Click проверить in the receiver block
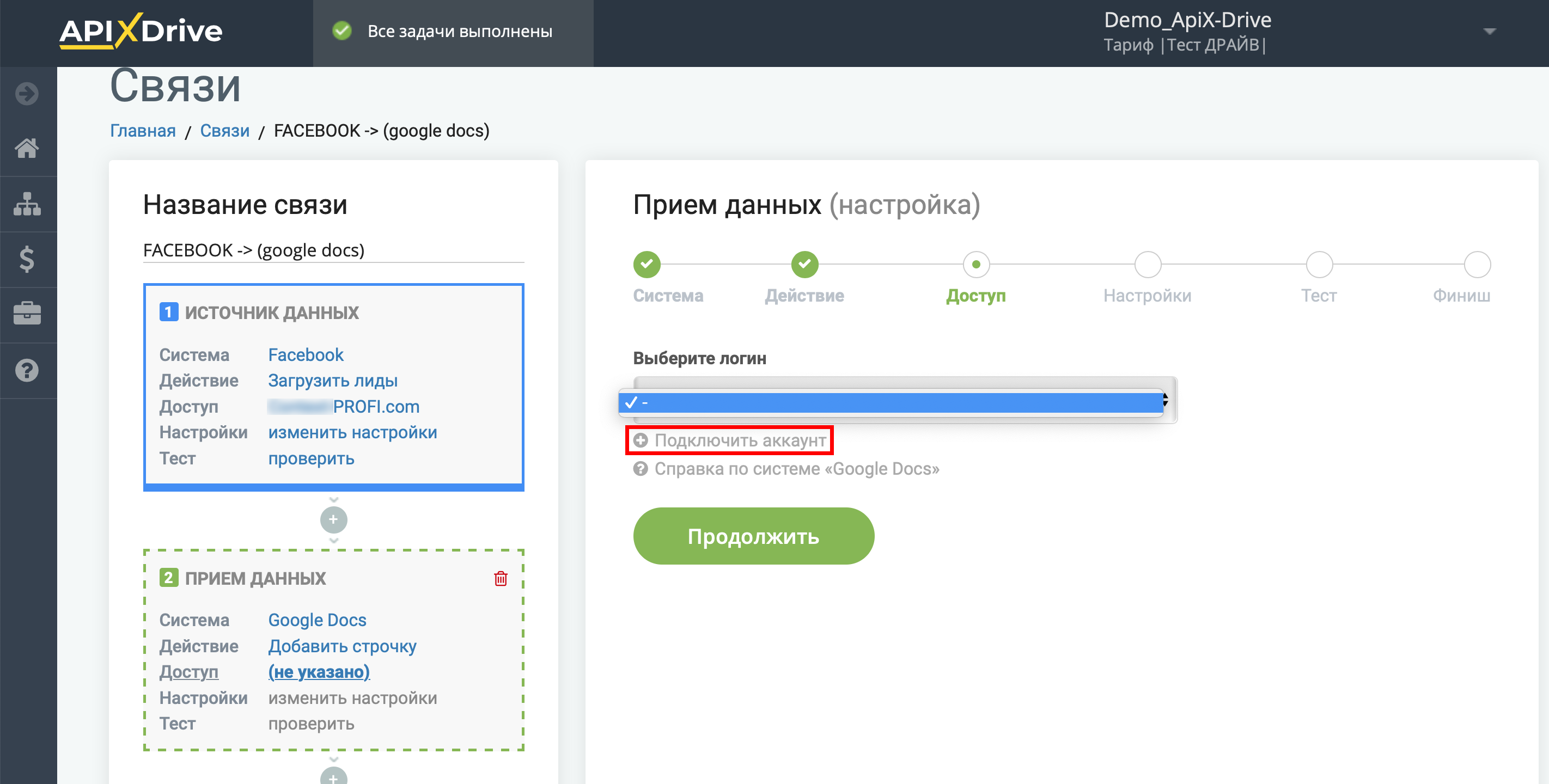 pyautogui.click(x=311, y=723)
